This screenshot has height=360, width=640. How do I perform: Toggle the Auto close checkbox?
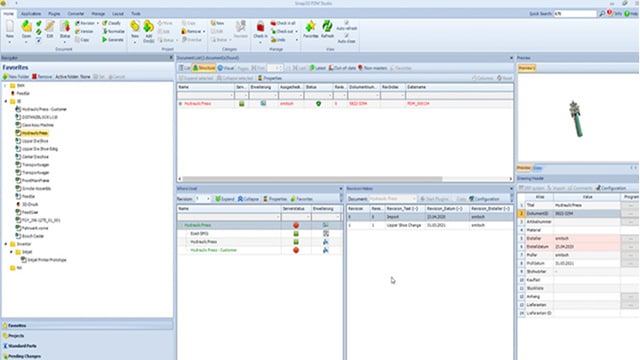[347, 36]
